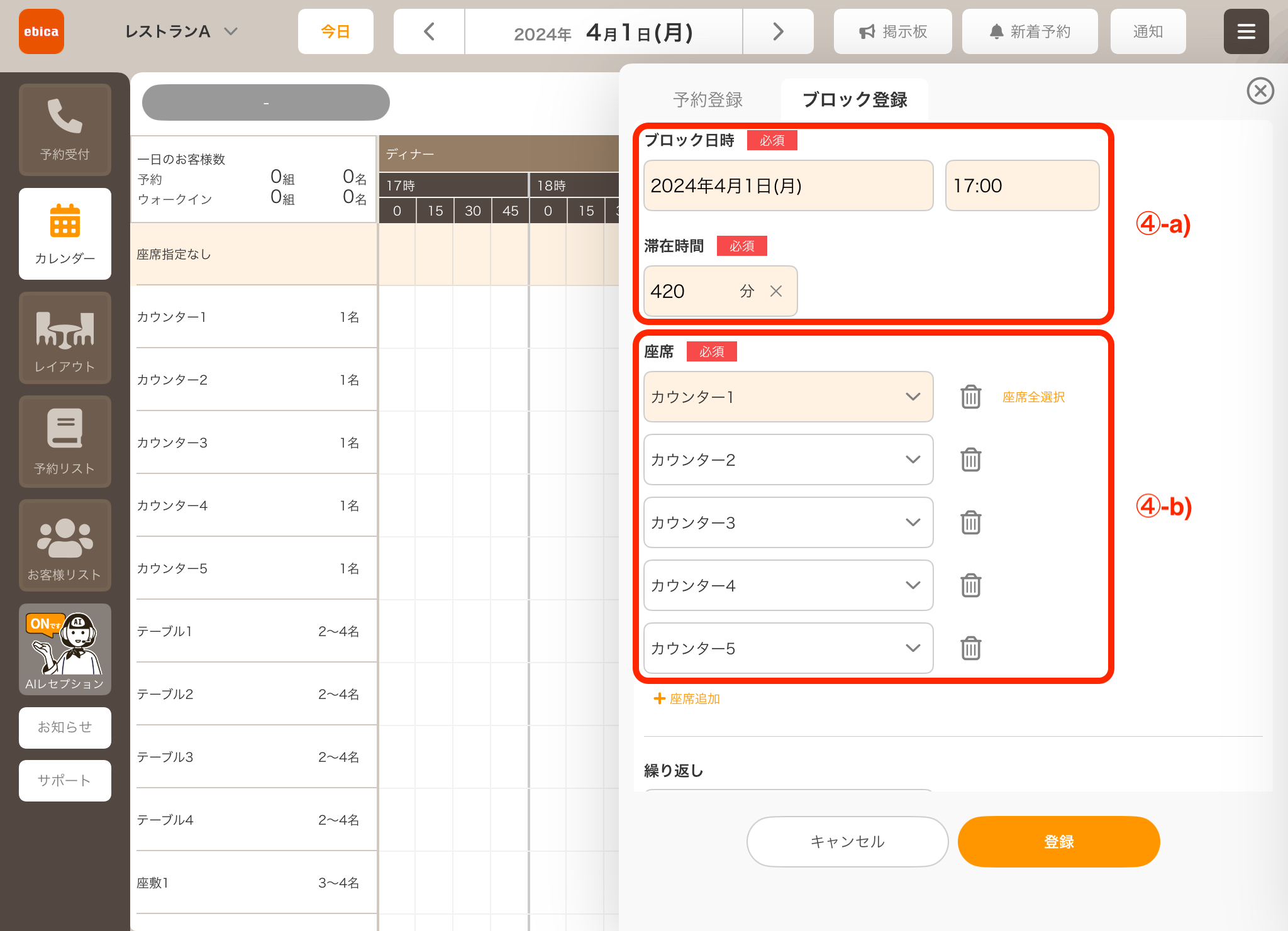The width and height of the screenshot is (1288, 931).
Task: Select the カウンター2 row in seat list
Action: [x=253, y=380]
